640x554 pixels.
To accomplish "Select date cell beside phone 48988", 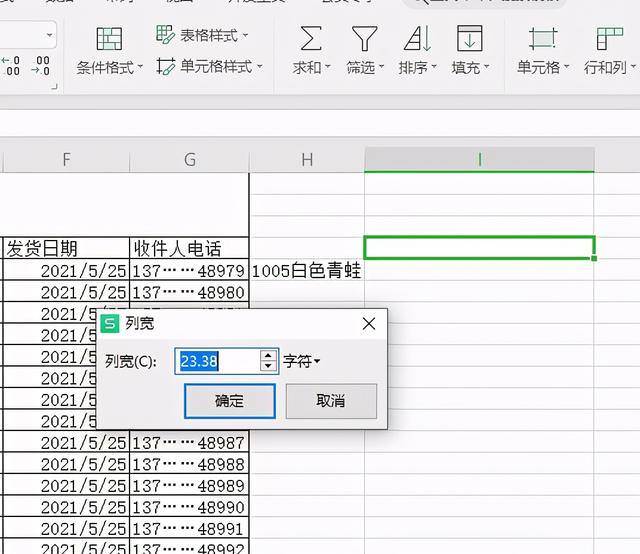I will point(66,464).
